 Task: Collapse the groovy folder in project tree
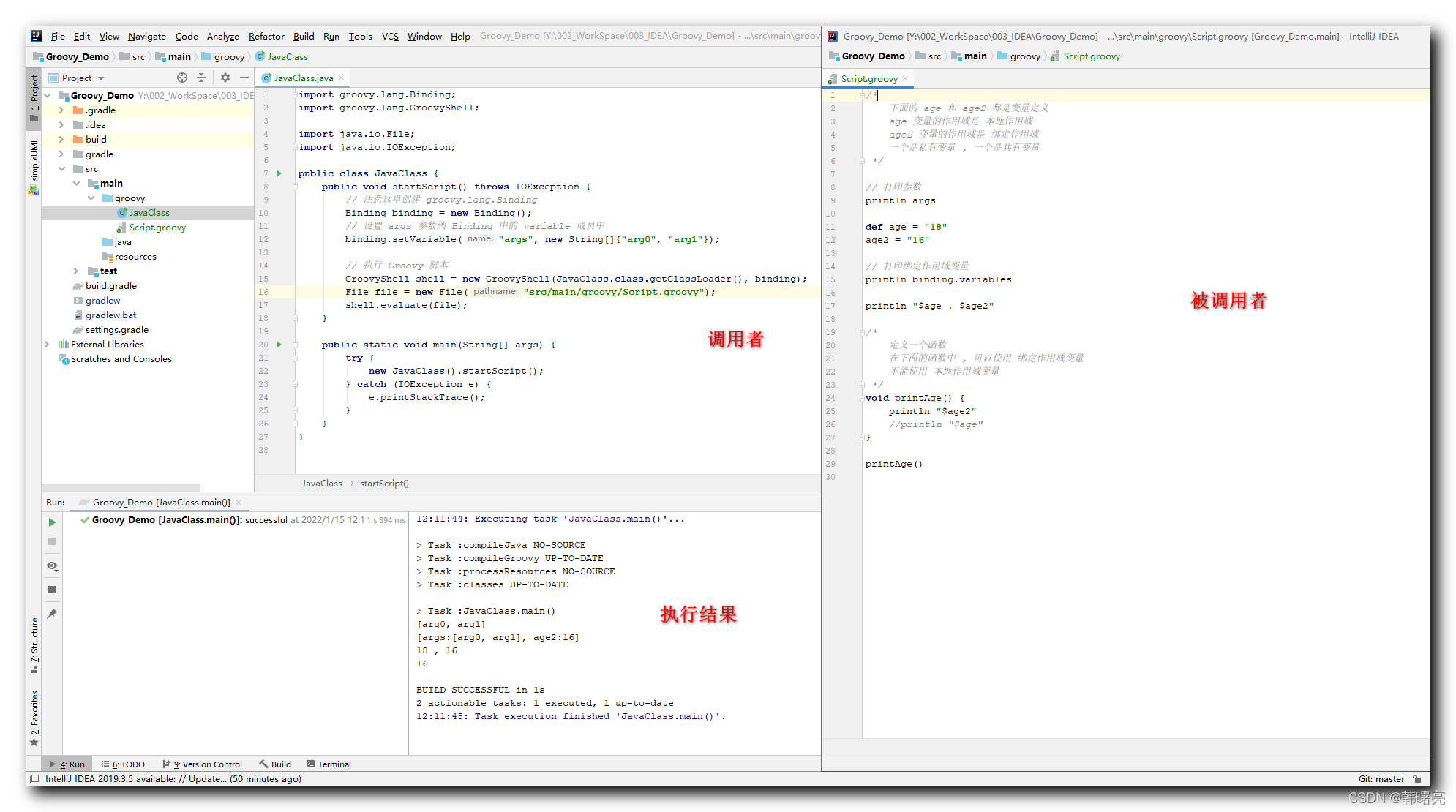pos(91,198)
